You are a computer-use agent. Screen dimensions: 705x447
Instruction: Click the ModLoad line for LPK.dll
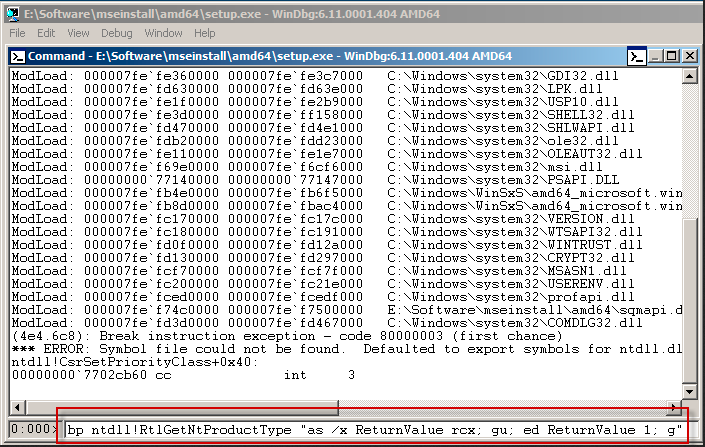[x=307, y=89]
